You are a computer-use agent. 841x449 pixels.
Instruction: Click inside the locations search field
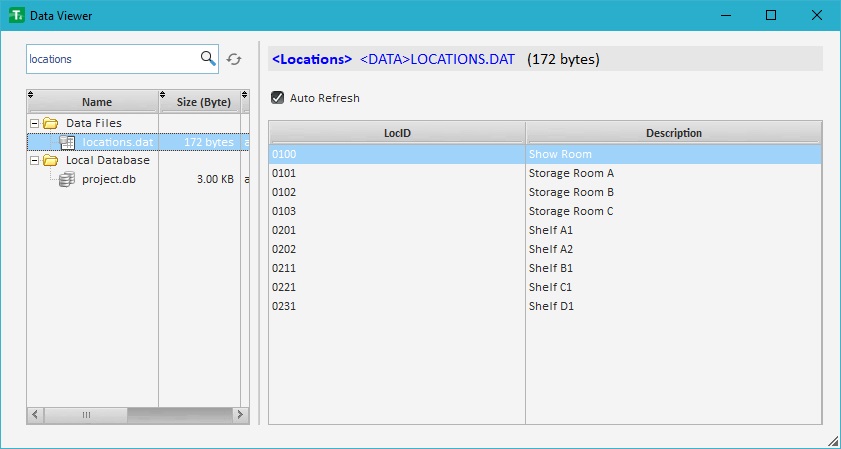click(x=110, y=59)
